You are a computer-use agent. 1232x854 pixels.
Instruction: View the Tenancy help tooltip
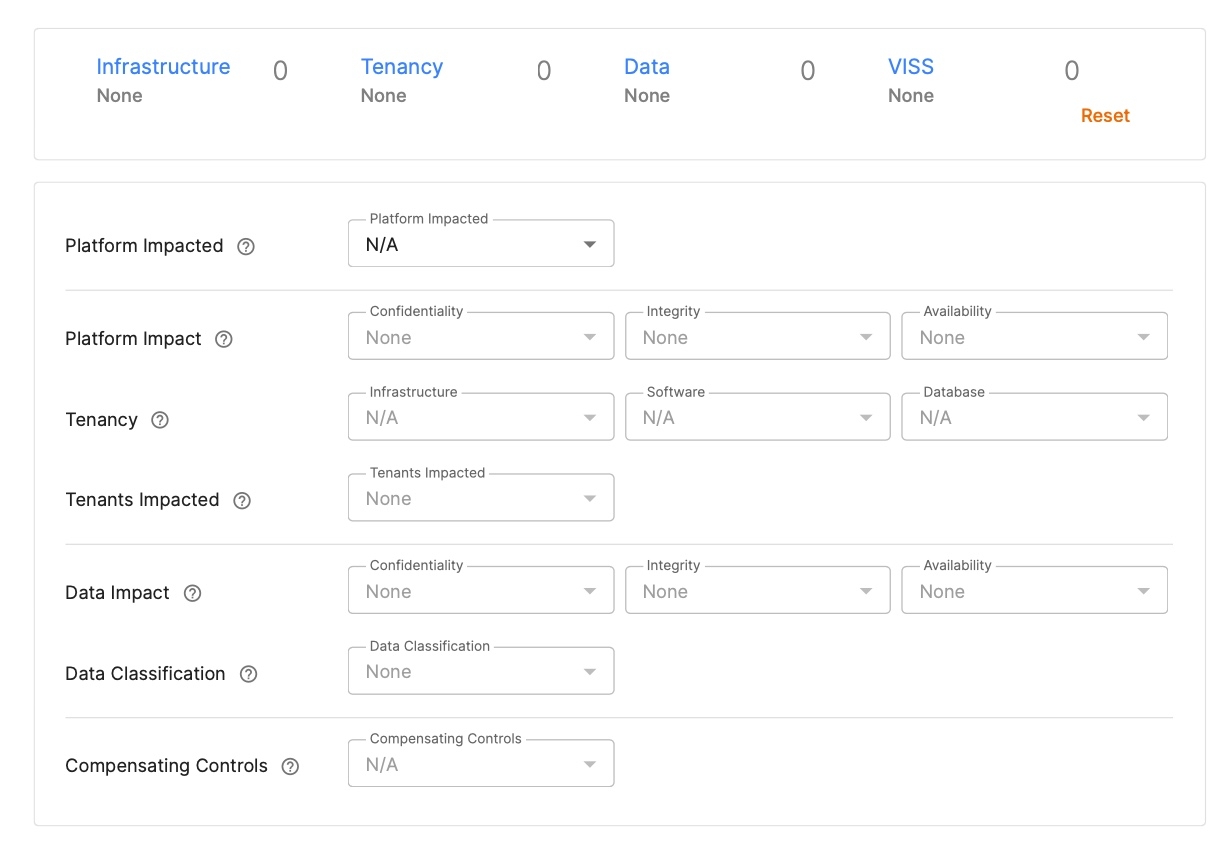tap(159, 420)
